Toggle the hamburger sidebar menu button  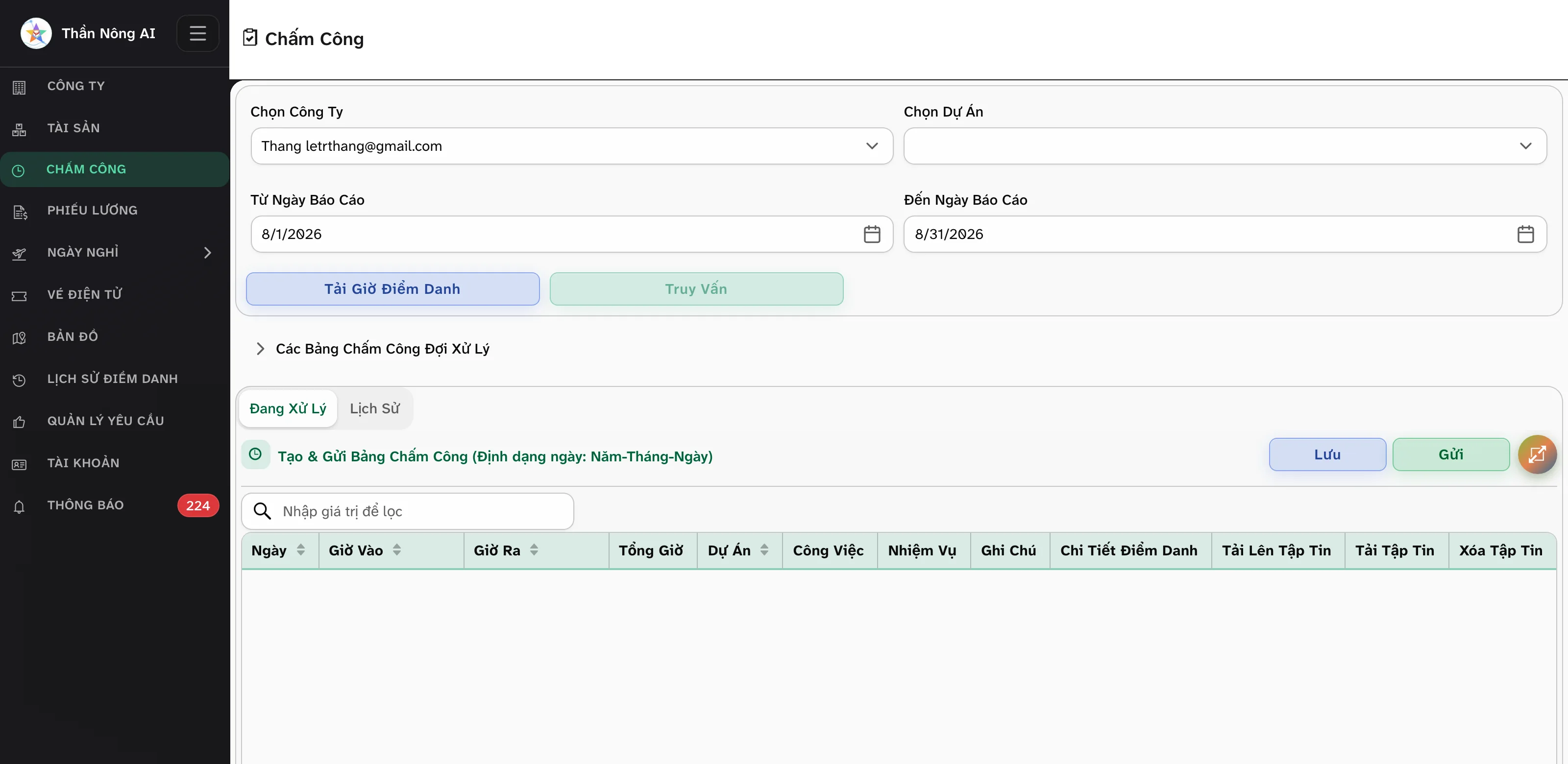tap(198, 33)
